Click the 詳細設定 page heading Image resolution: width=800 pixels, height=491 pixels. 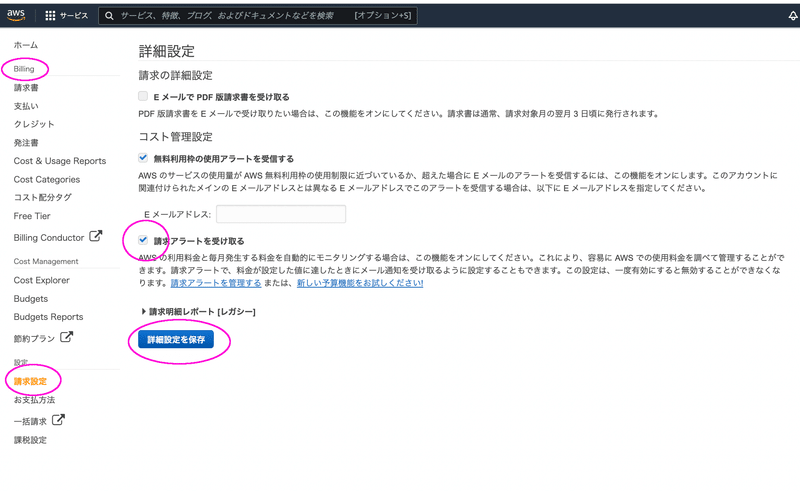click(166, 51)
